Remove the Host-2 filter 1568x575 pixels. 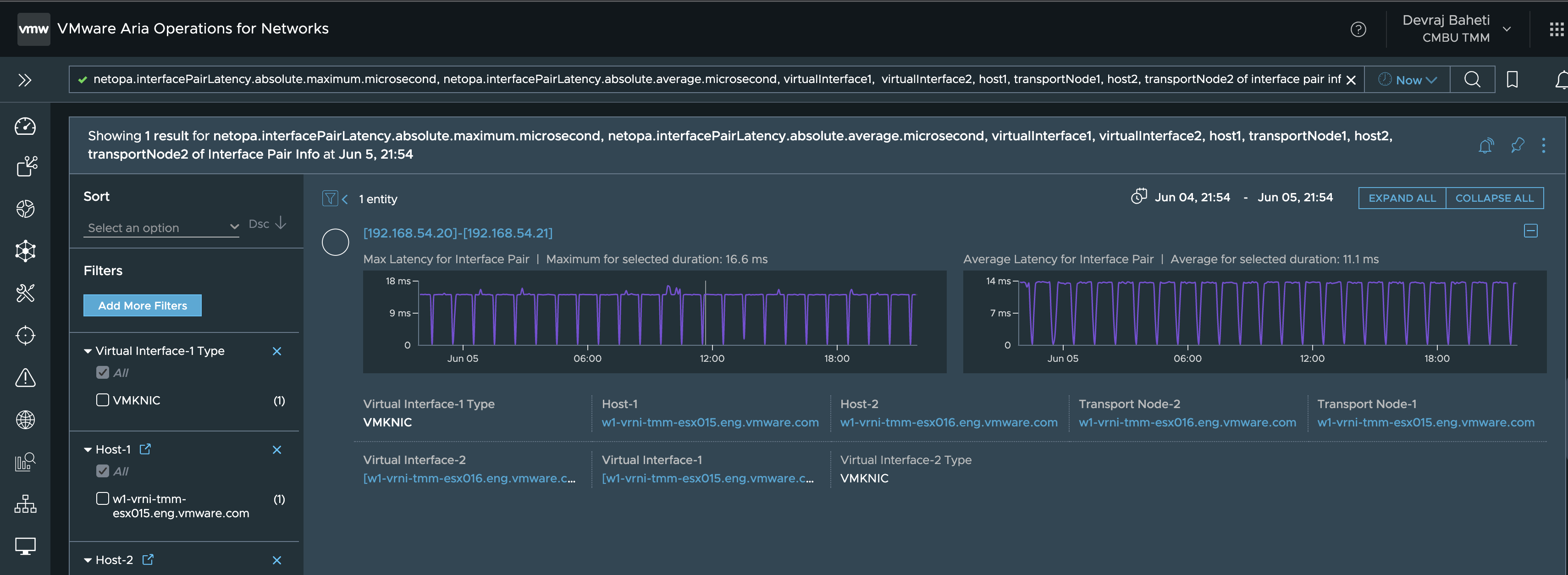[277, 560]
